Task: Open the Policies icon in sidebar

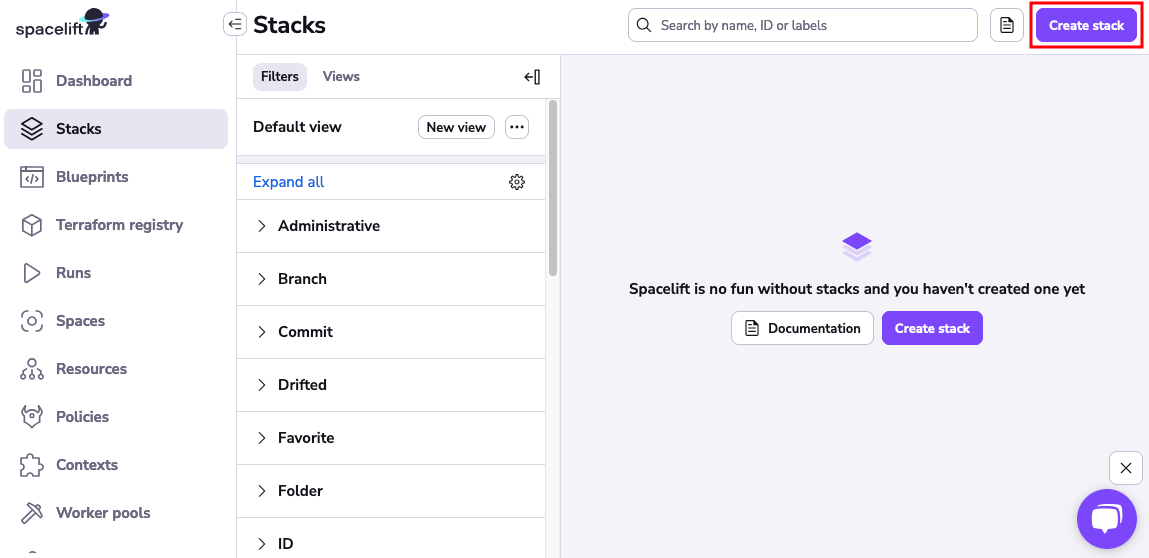Action: (32, 417)
